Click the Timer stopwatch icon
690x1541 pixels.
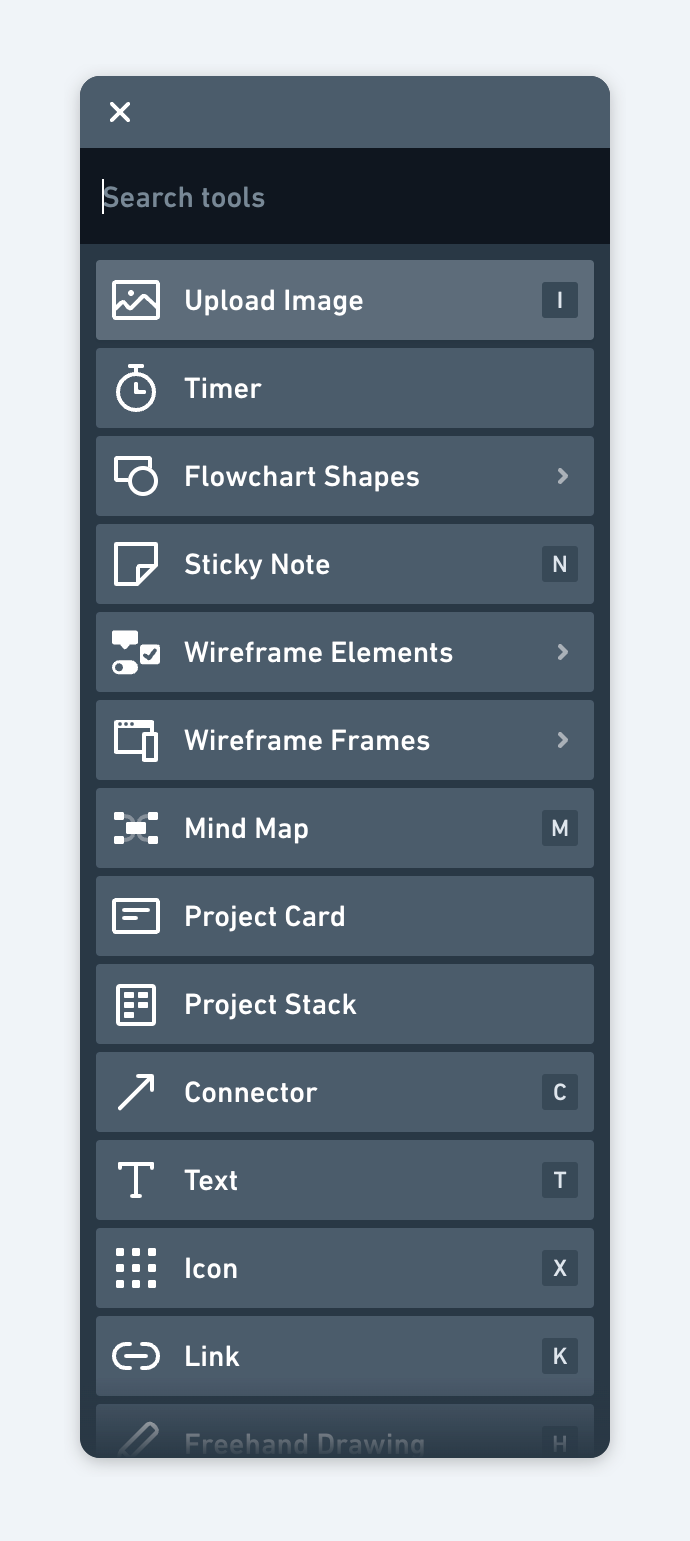tap(136, 387)
